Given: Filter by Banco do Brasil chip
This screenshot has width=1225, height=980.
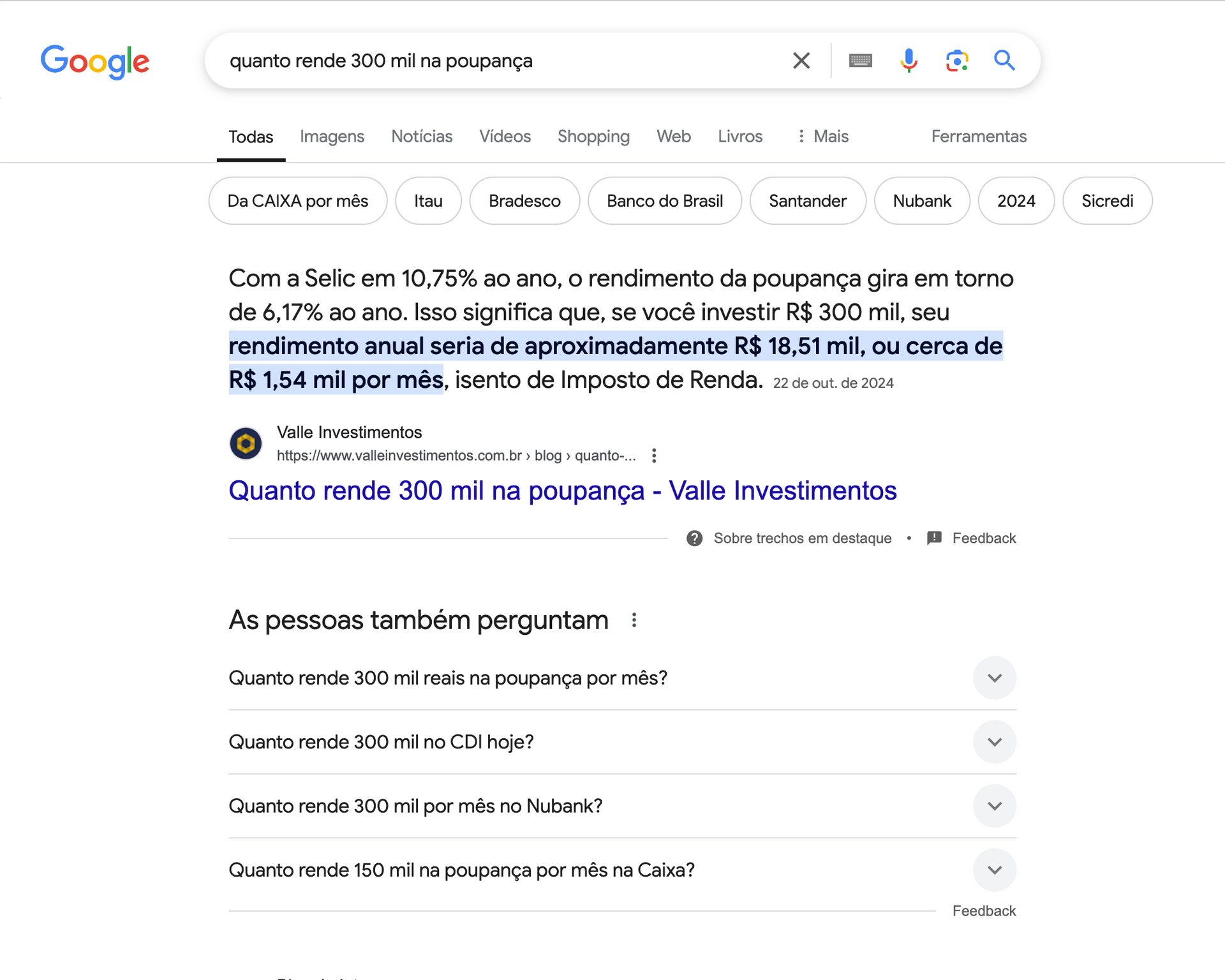Looking at the screenshot, I should [x=665, y=201].
